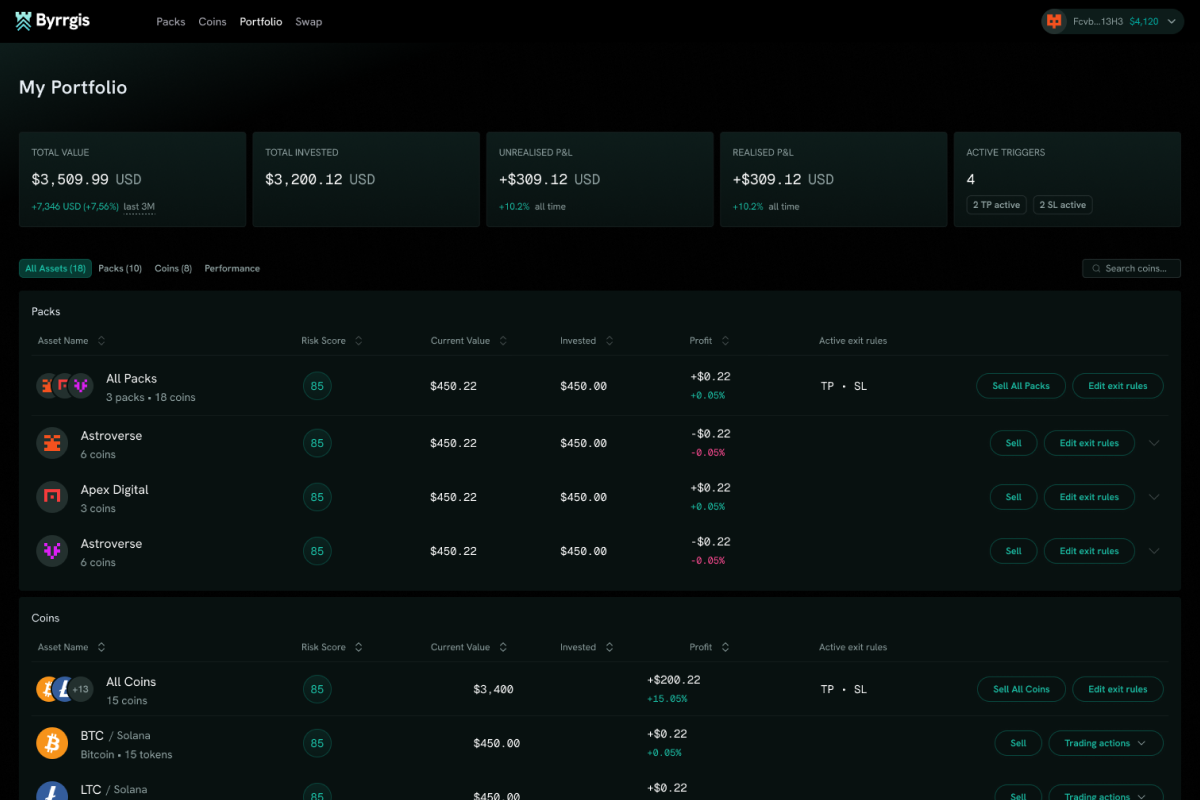Open the wallet account dropdown chevron
The image size is (1200, 800).
pos(1174,21)
